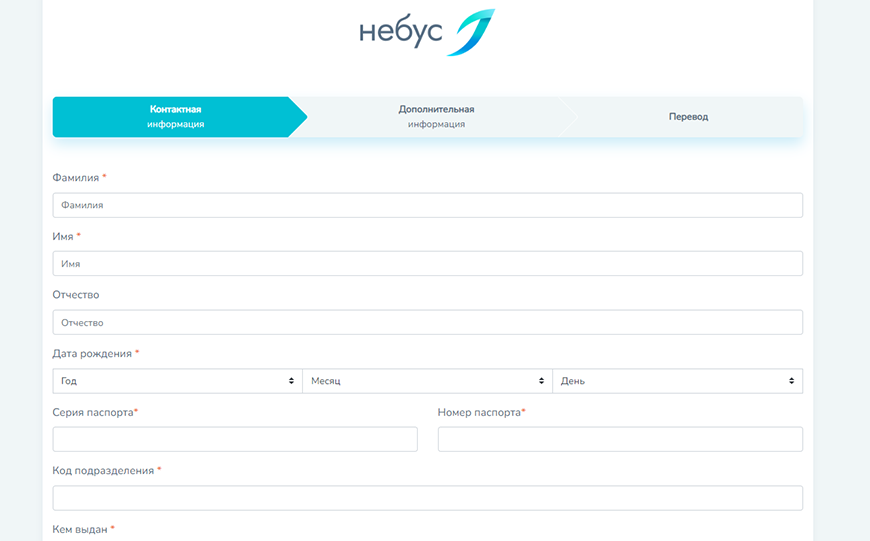870x541 pixels.
Task: Click the Код подразделения label text
Action: click(x=103, y=471)
